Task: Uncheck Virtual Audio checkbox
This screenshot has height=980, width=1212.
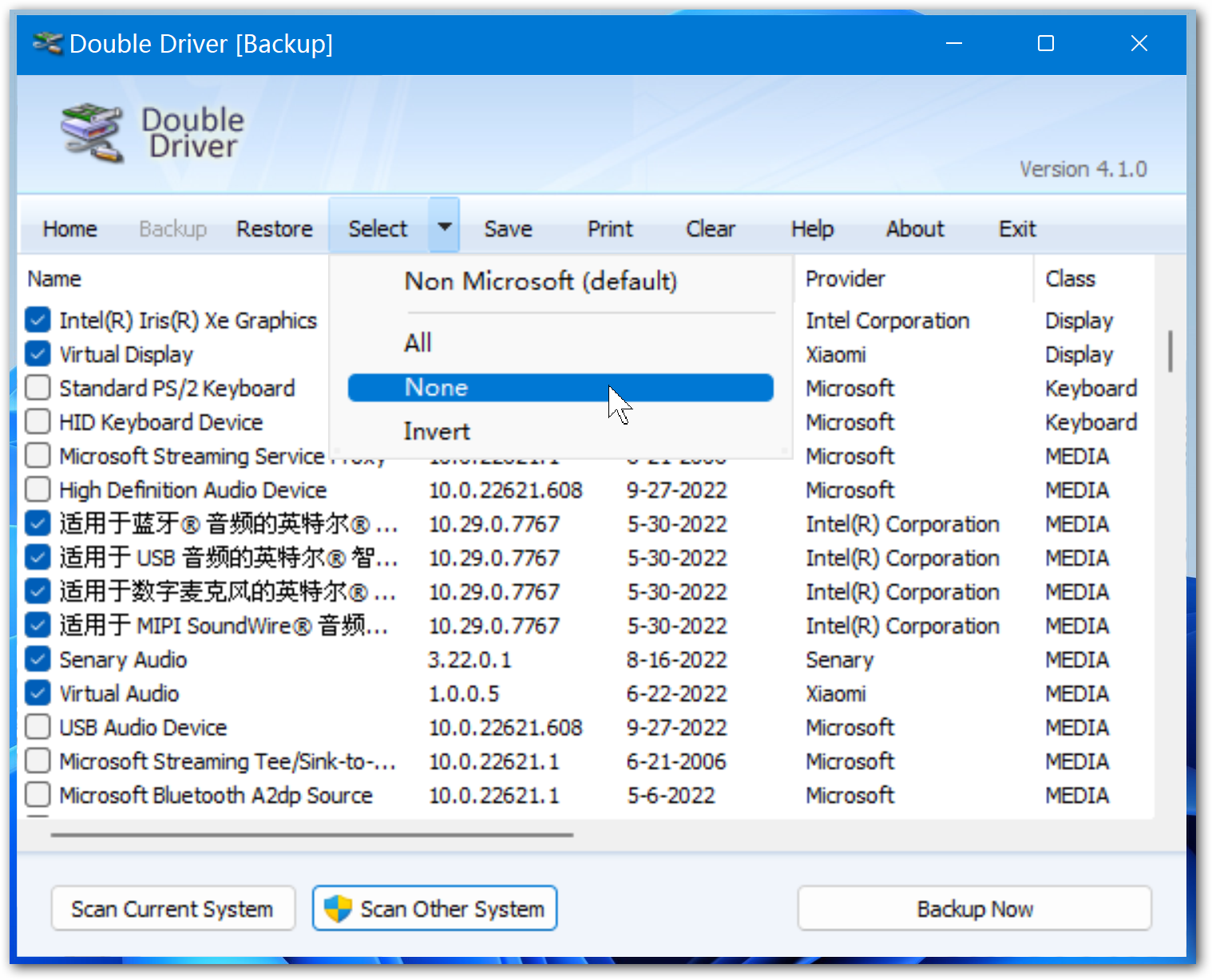Action: click(x=38, y=693)
